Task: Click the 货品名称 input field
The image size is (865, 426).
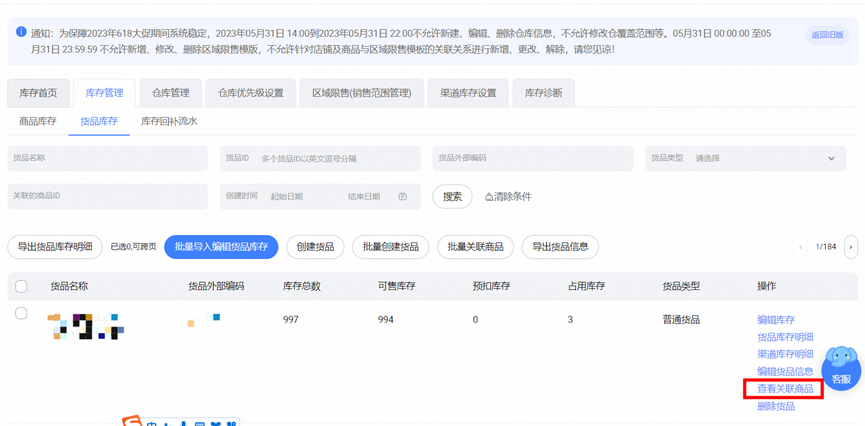Action: pyautogui.click(x=107, y=158)
